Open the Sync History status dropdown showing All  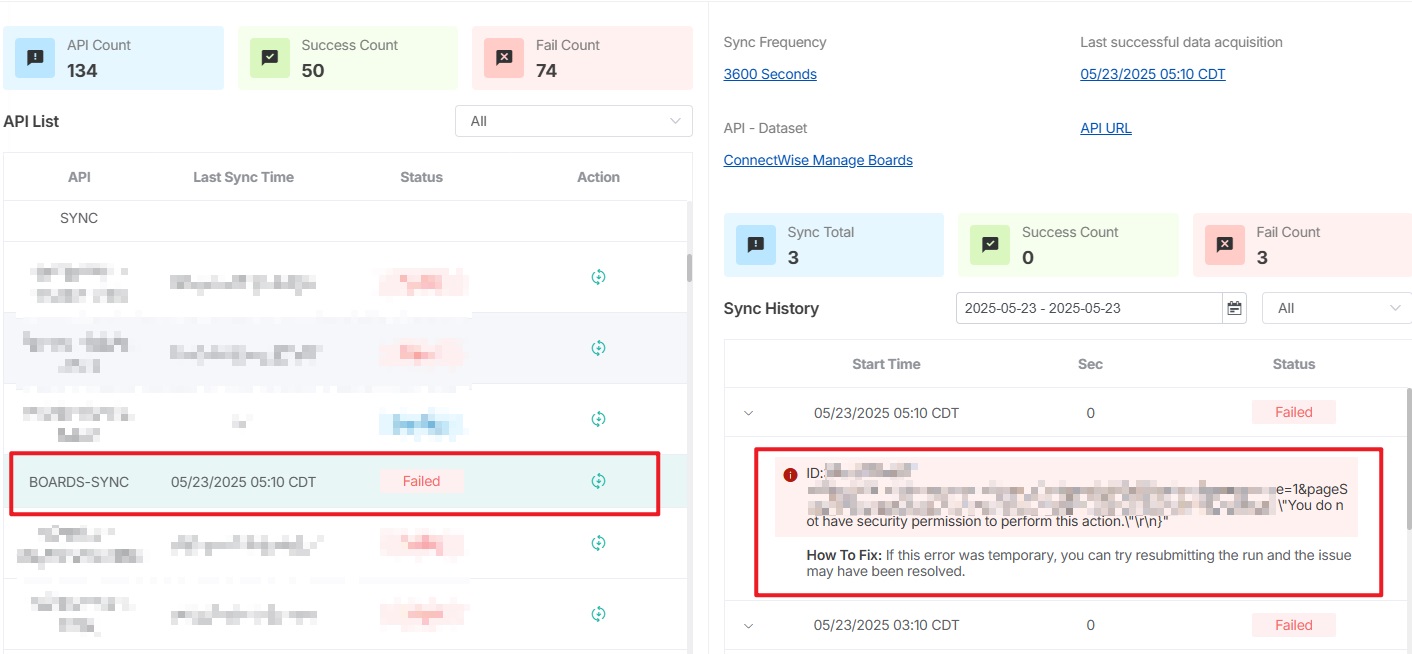(x=1336, y=308)
